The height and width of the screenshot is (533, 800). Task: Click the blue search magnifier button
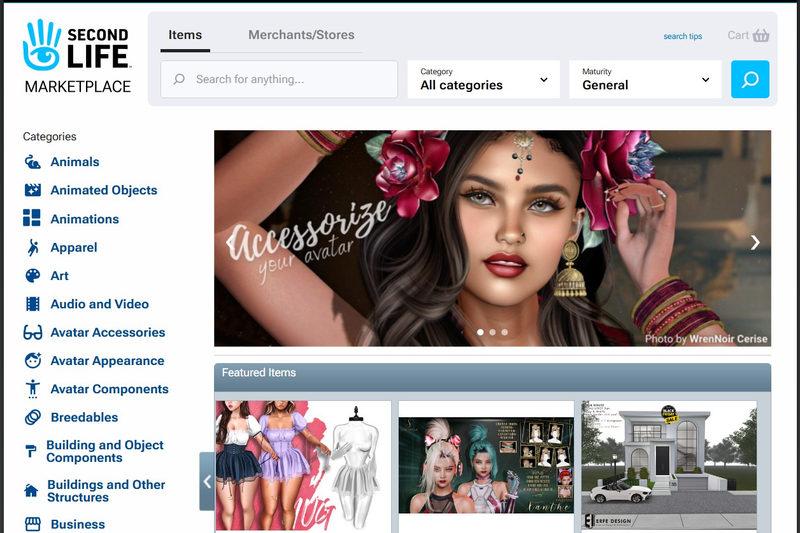point(750,79)
